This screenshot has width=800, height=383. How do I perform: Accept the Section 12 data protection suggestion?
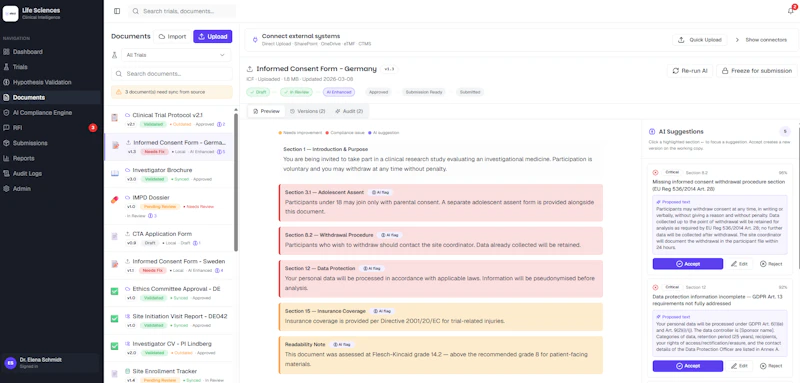pos(687,366)
